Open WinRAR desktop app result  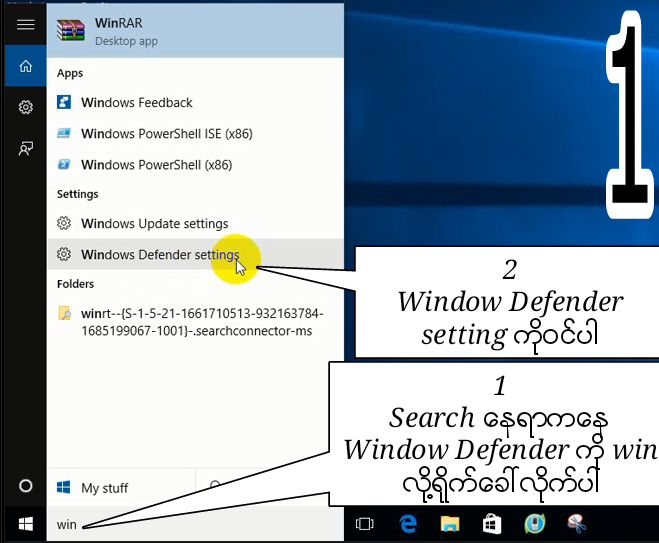[195, 31]
